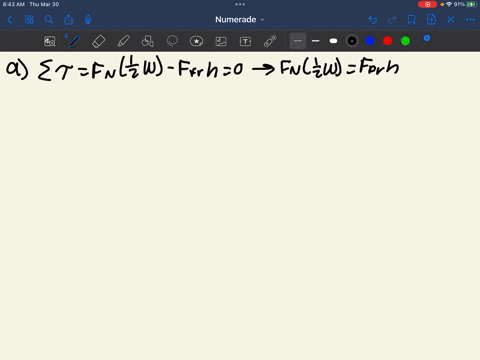Tap the battery indicator in status bar
The width and height of the screenshot is (480, 360).
(471, 4)
